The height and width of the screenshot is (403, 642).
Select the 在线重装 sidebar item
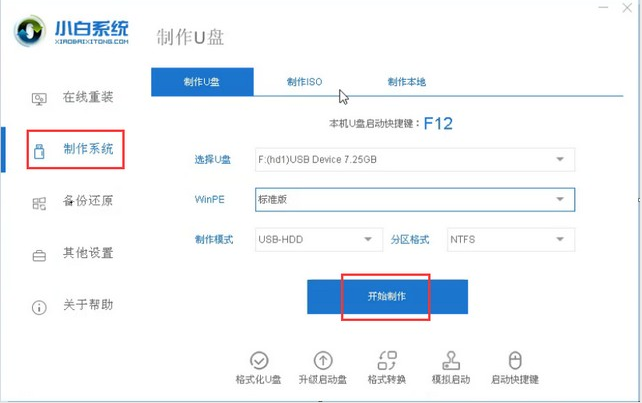pyautogui.click(x=75, y=98)
